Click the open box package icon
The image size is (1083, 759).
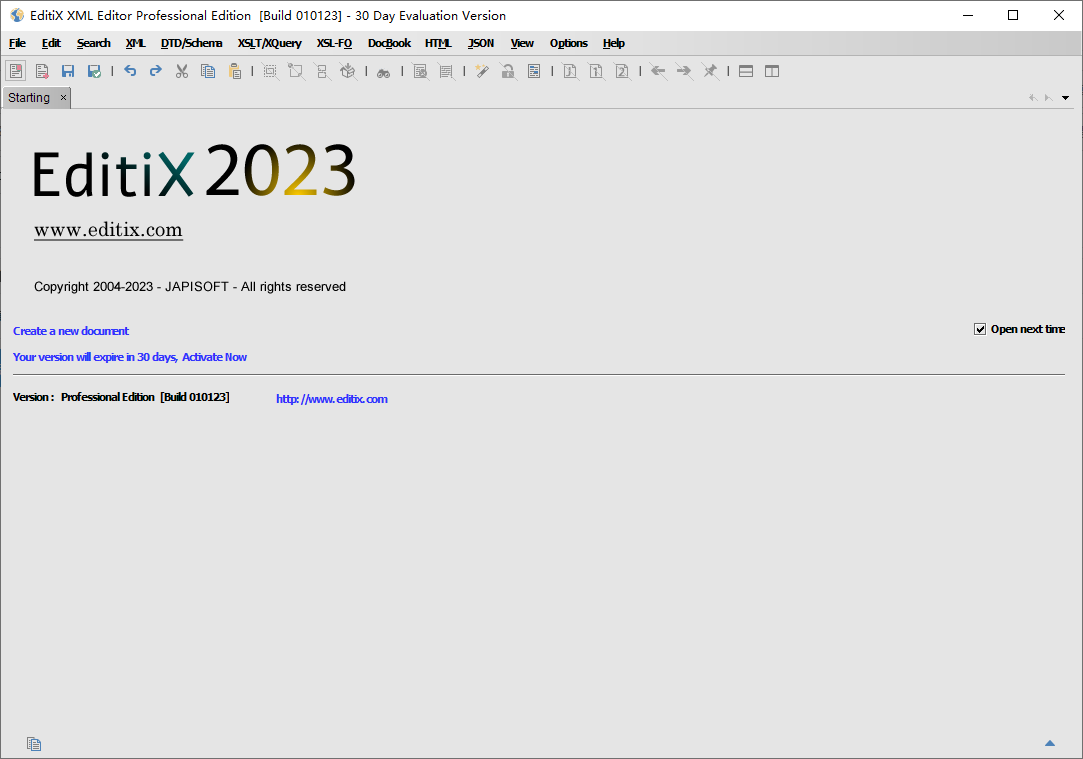[x=348, y=71]
